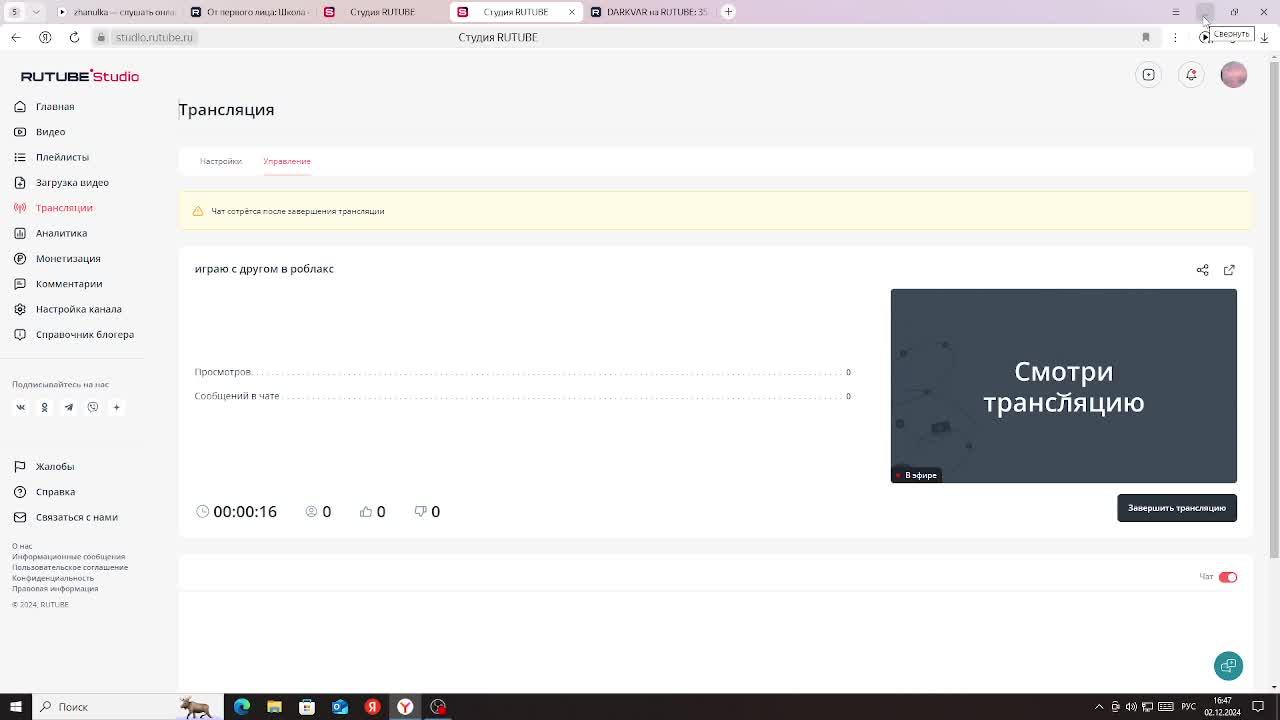The image size is (1280, 720).
Task: Open the user profile avatar
Action: coord(1234,75)
